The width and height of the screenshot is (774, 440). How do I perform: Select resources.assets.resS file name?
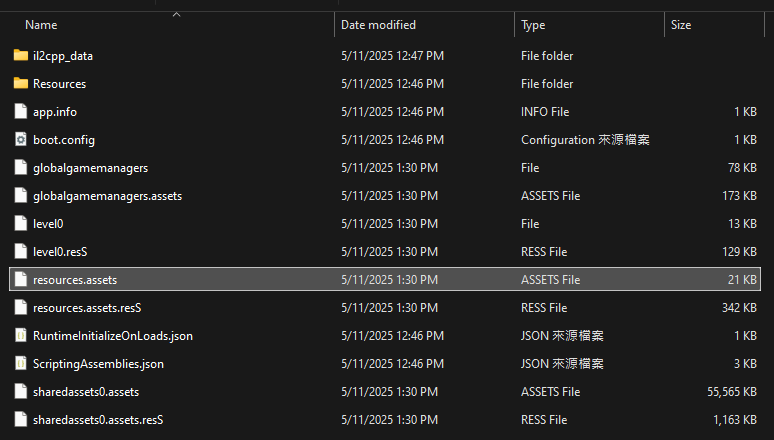tap(87, 308)
